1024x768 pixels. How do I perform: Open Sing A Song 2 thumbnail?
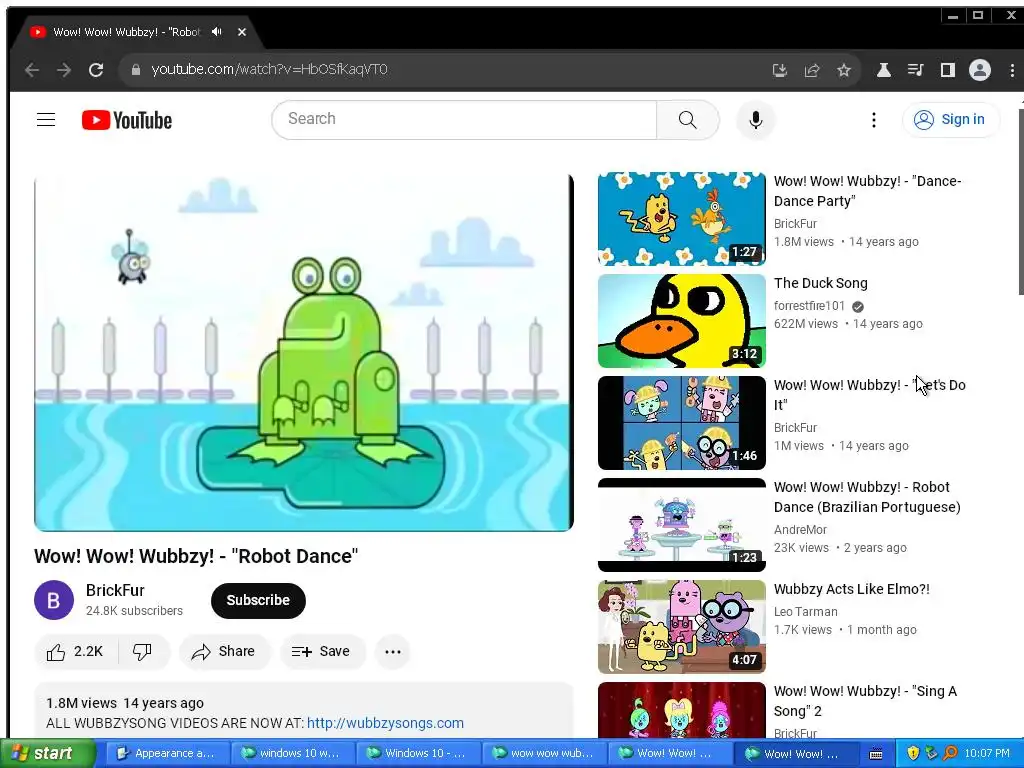click(682, 711)
